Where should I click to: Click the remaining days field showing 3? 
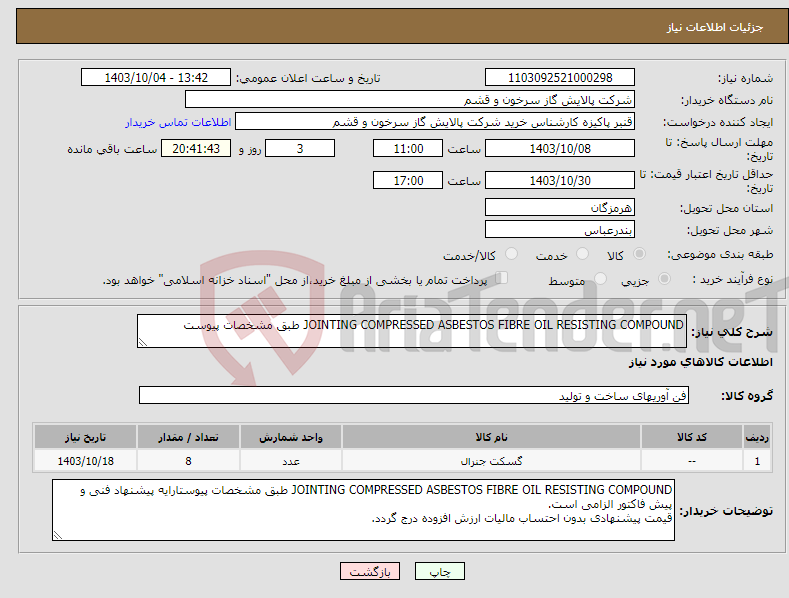coord(300,148)
